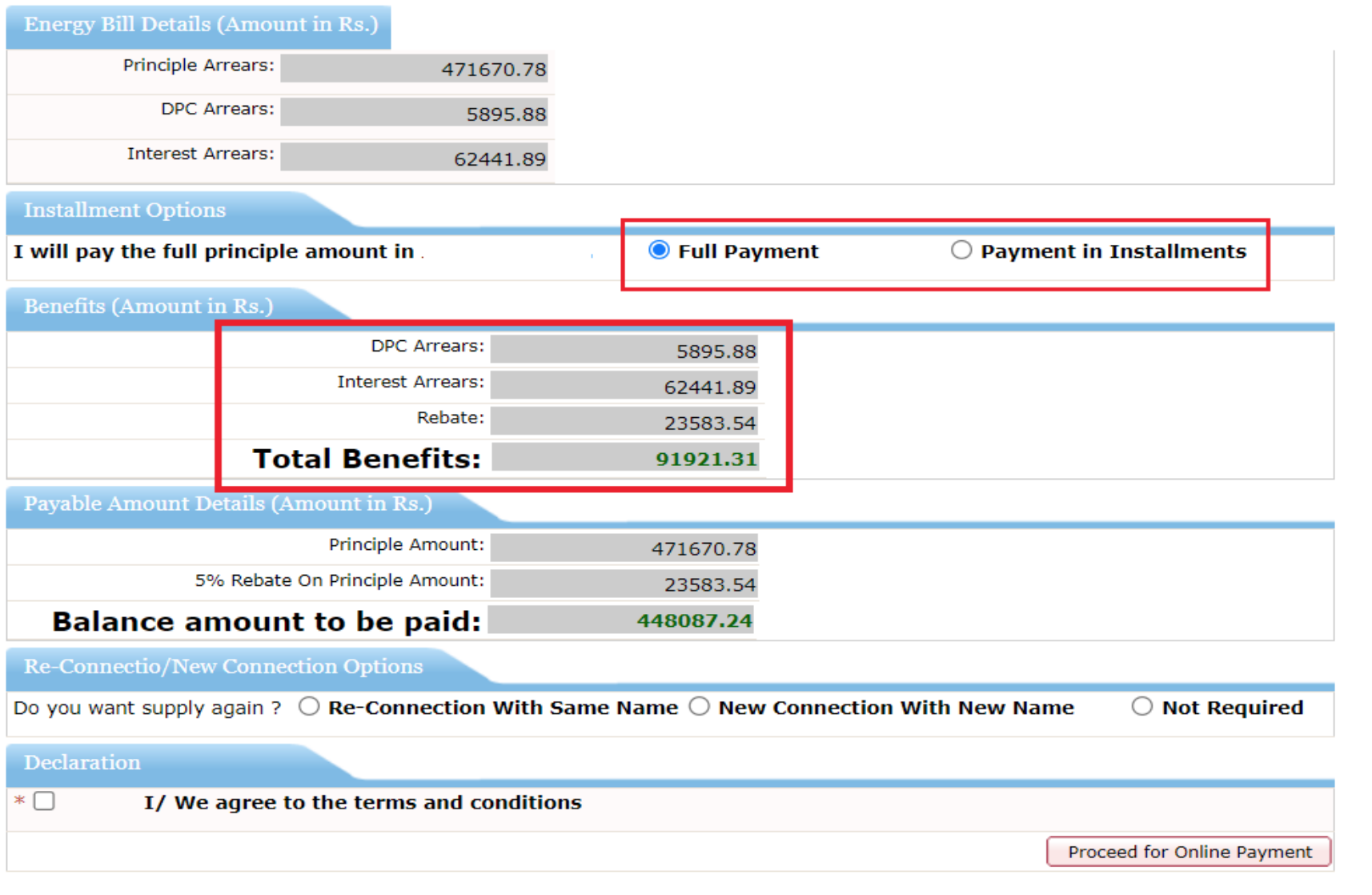Tick the agree to terms checkbox

point(45,801)
